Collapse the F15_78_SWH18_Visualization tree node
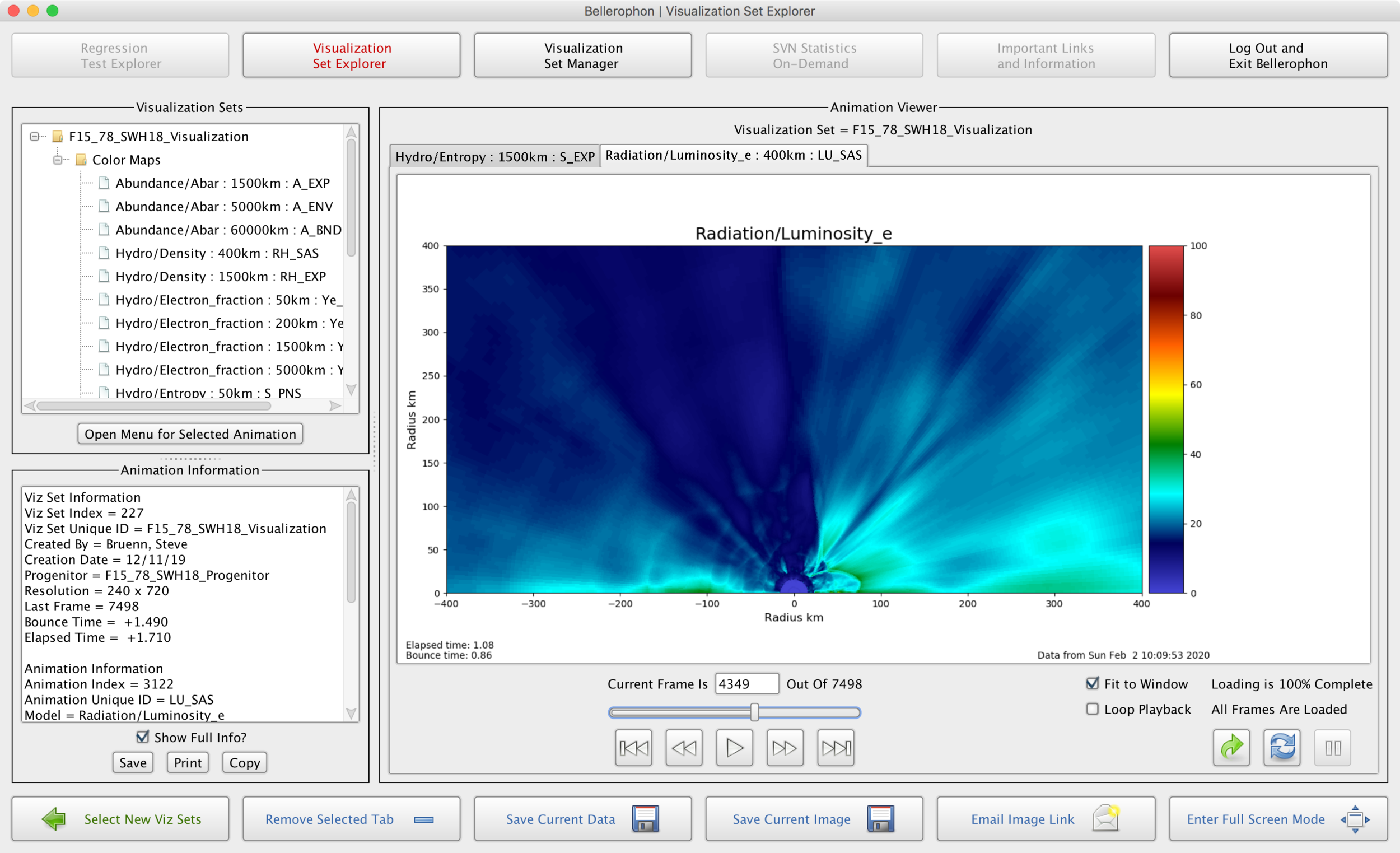Viewport: 1400px width, 853px height. tap(35, 137)
